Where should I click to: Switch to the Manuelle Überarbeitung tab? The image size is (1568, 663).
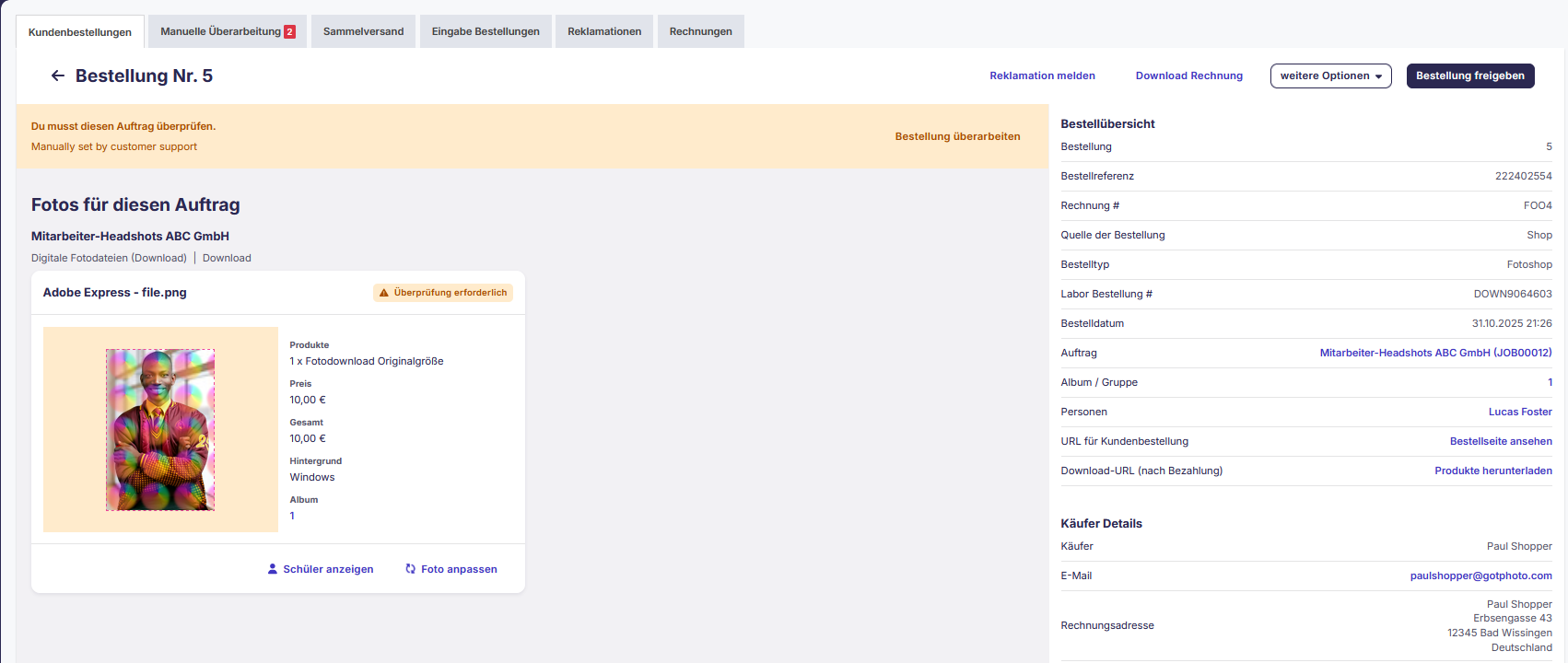[x=228, y=31]
